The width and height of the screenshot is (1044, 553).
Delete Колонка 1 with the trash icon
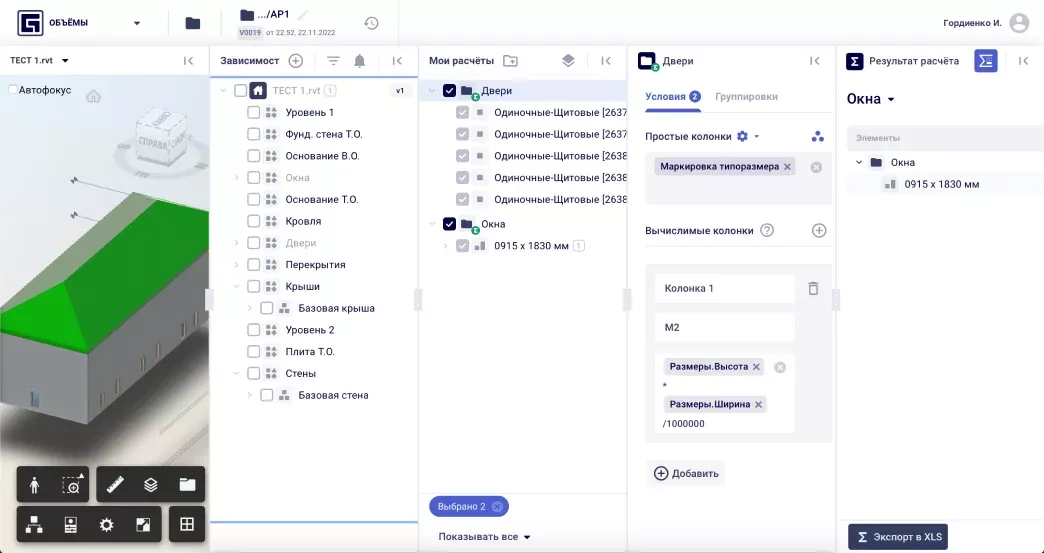[x=813, y=289]
